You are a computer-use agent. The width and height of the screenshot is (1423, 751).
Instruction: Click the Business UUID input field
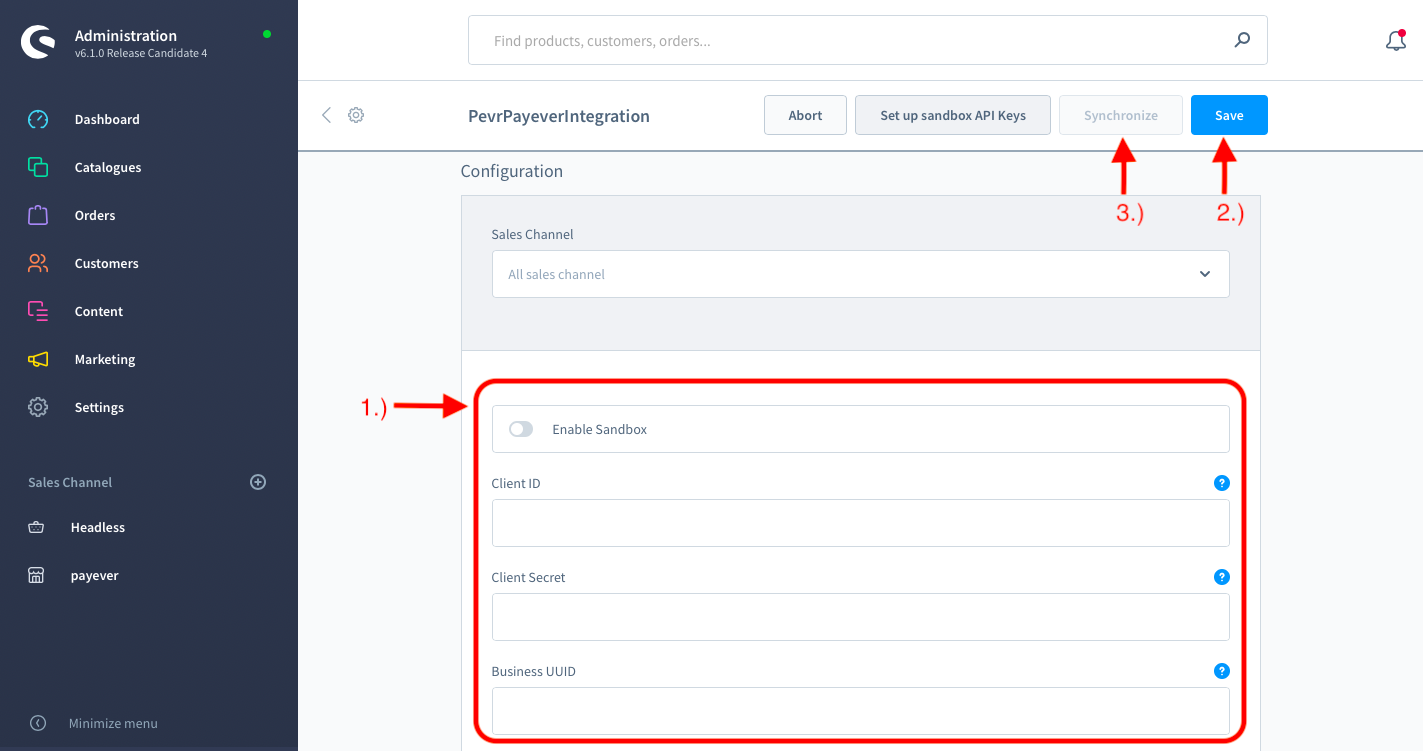(860, 711)
